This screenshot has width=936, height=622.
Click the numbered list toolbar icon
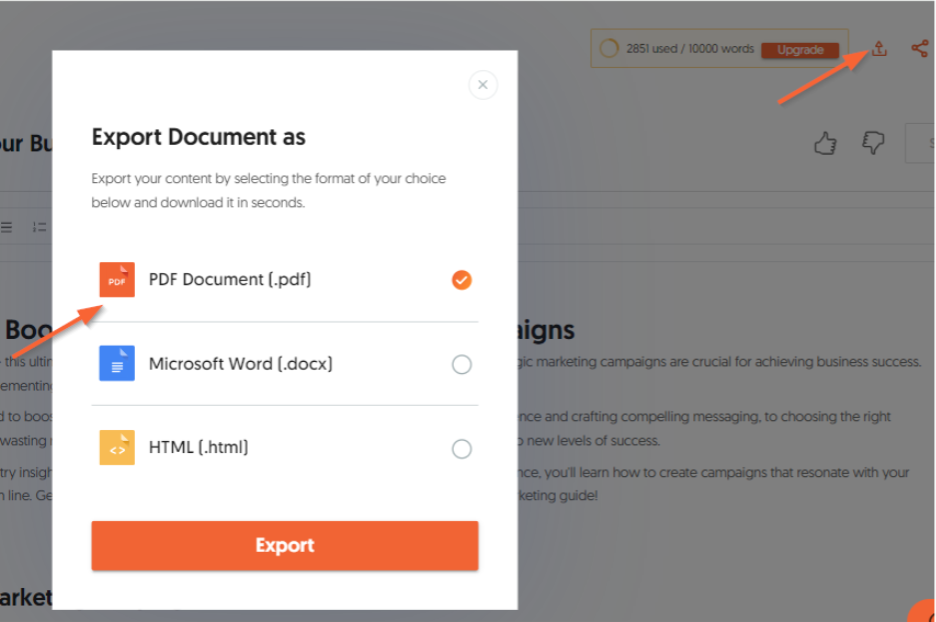click(39, 227)
